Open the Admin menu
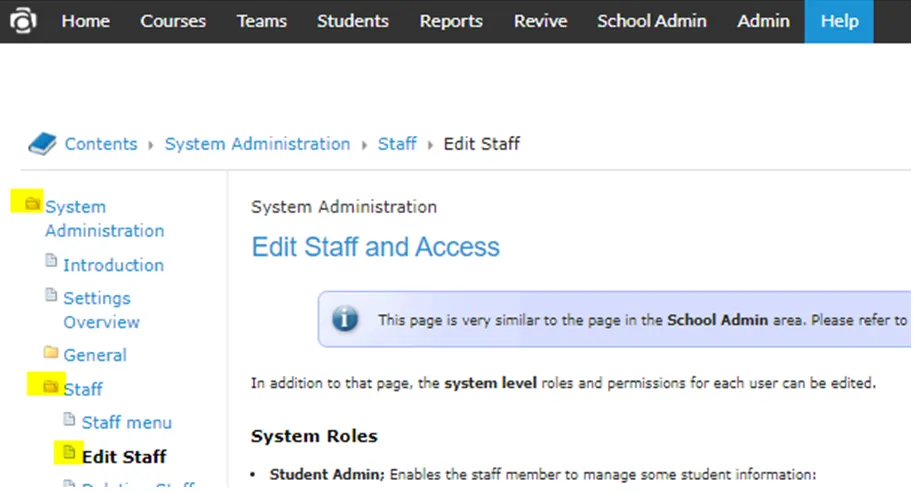Screen dimensions: 915x493 point(763,21)
